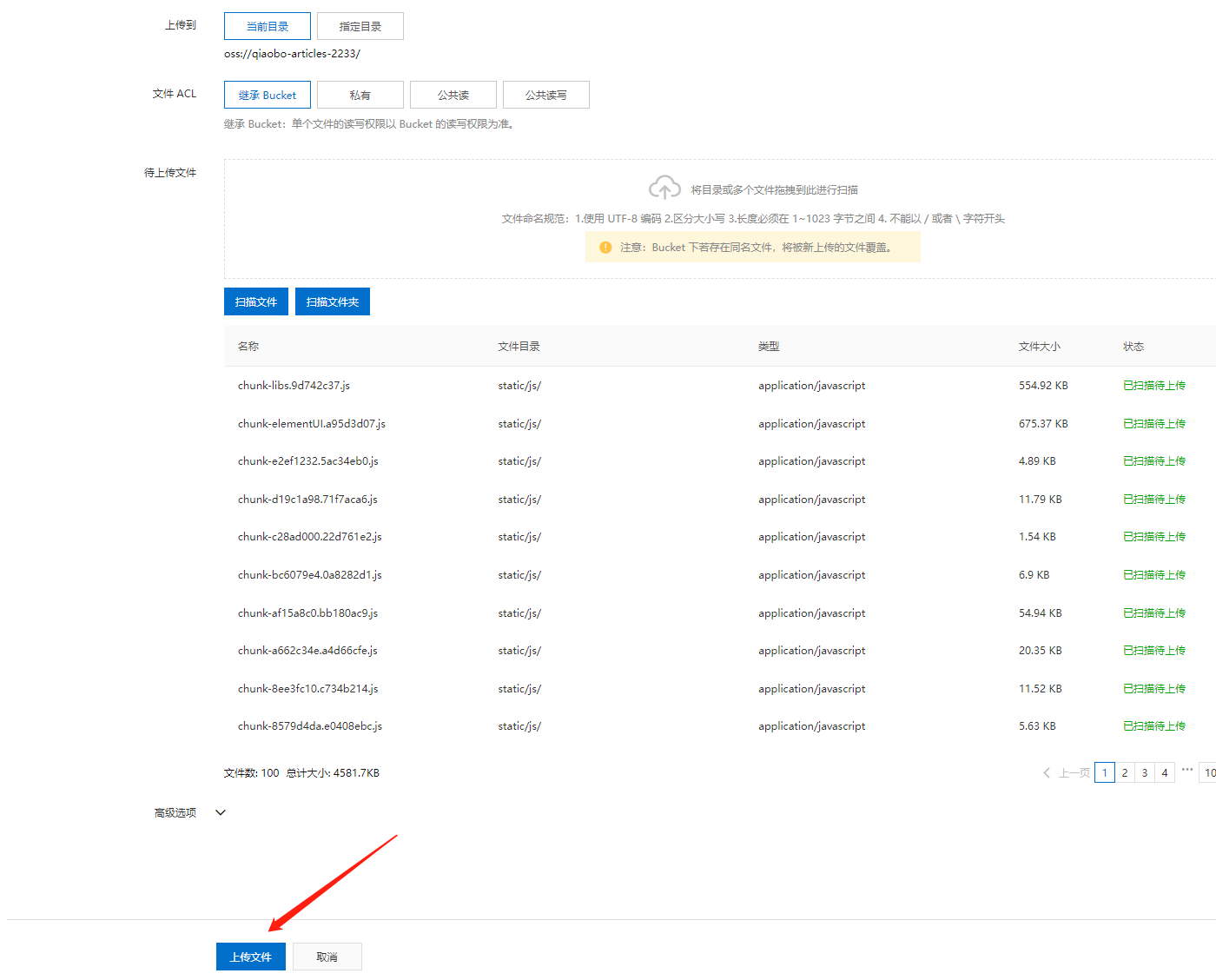1216x980 pixels.
Task: Set file ACL to 私有
Action: (360, 95)
